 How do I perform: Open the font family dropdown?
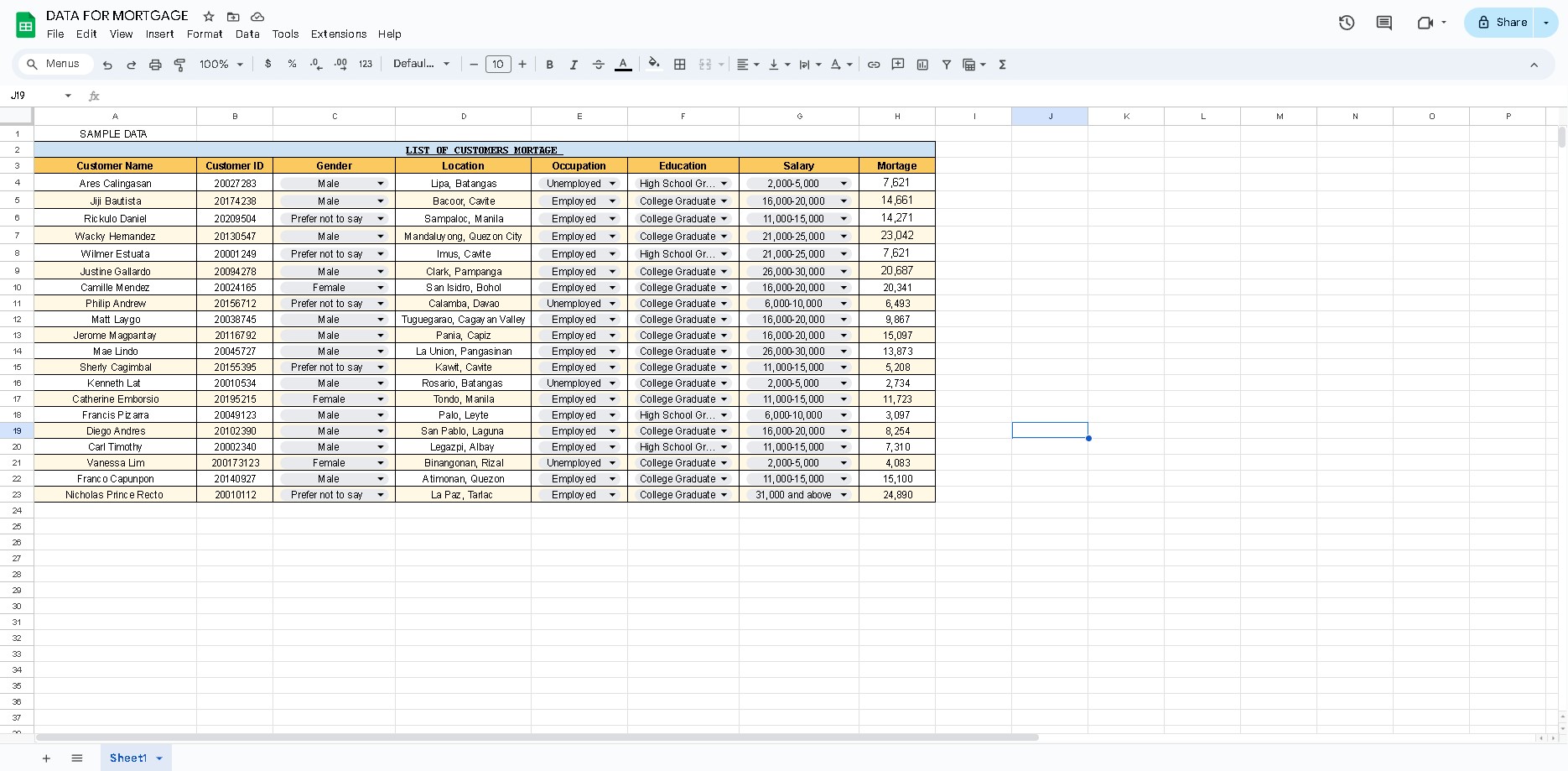pos(422,64)
